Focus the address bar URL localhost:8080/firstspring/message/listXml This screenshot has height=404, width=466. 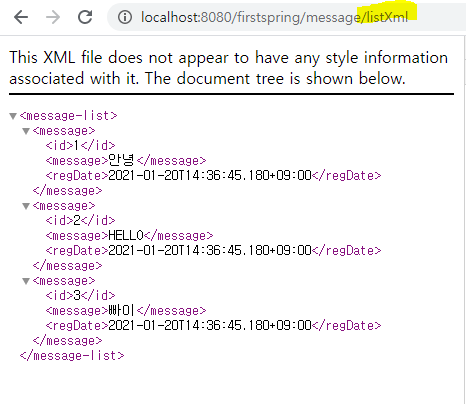pos(274,17)
